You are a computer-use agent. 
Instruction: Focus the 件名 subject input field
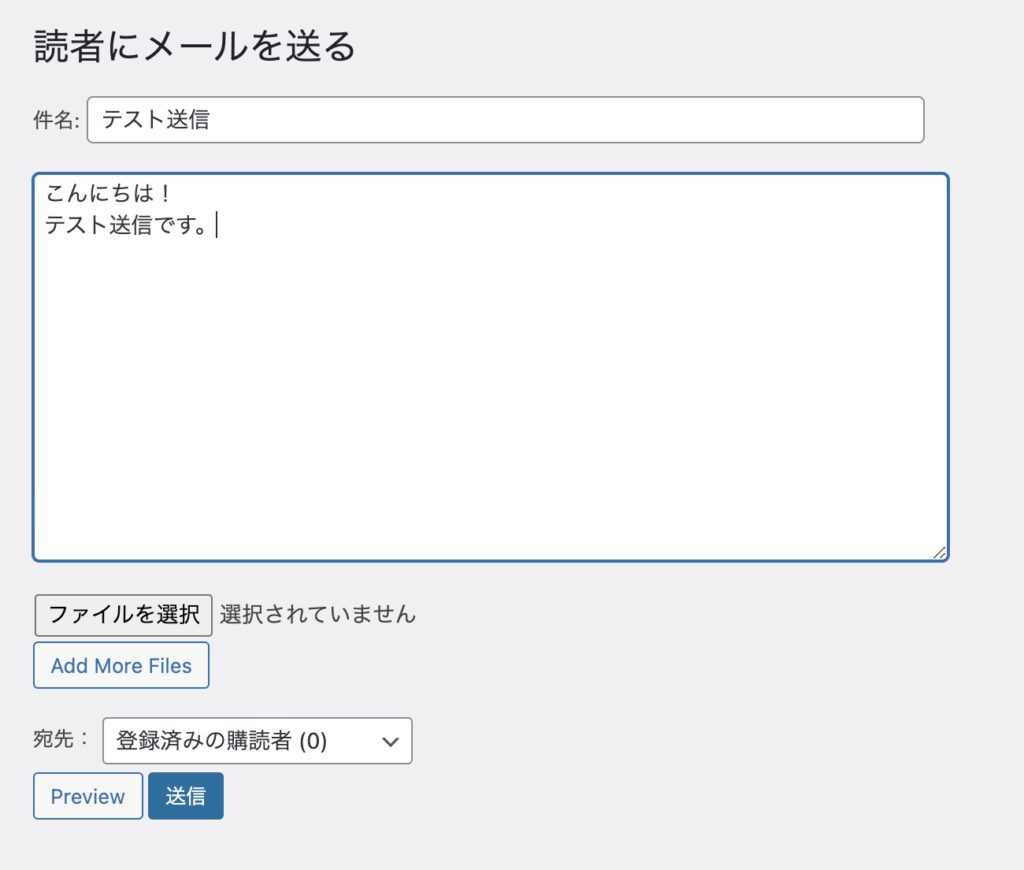505,120
